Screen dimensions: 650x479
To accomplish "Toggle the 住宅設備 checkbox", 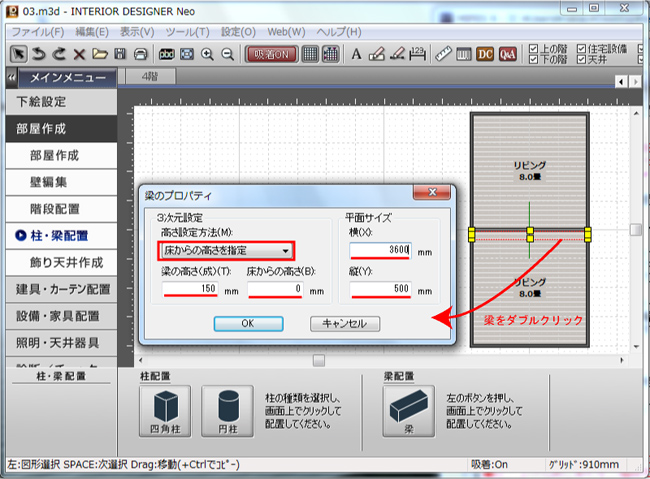I will click(582, 48).
